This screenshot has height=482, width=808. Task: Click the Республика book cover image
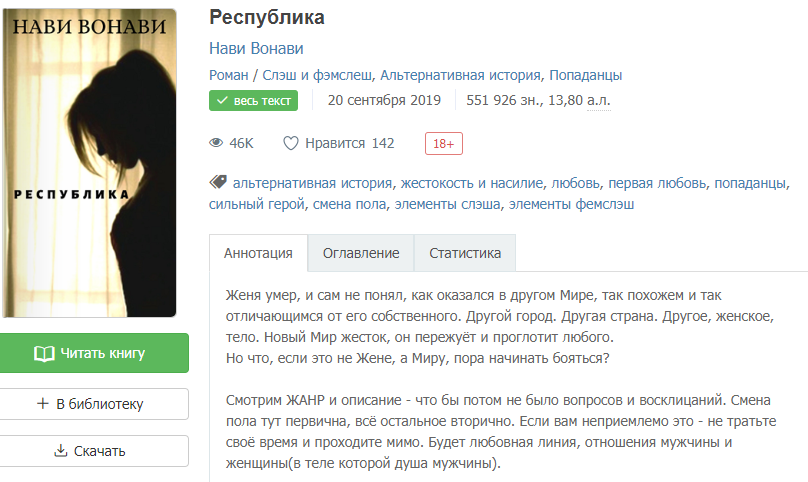click(89, 163)
